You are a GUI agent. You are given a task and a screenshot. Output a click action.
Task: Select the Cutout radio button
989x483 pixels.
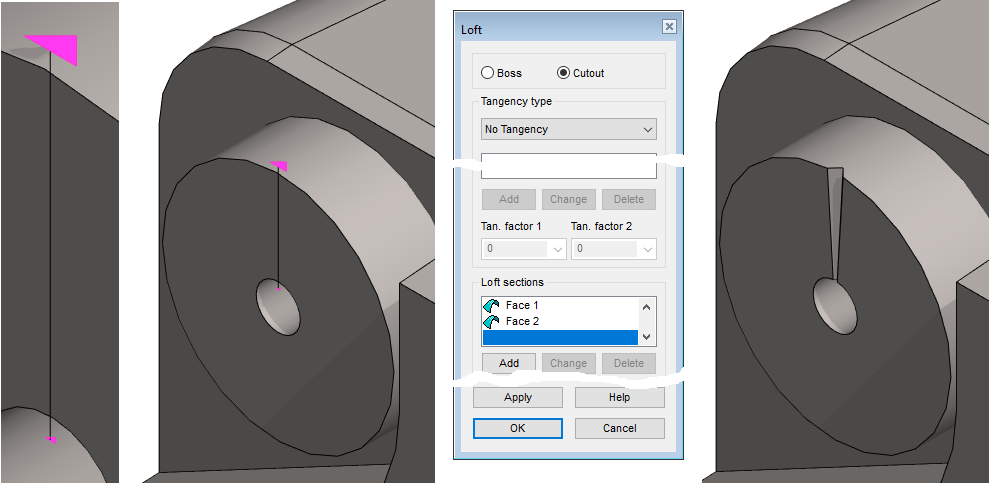point(564,73)
